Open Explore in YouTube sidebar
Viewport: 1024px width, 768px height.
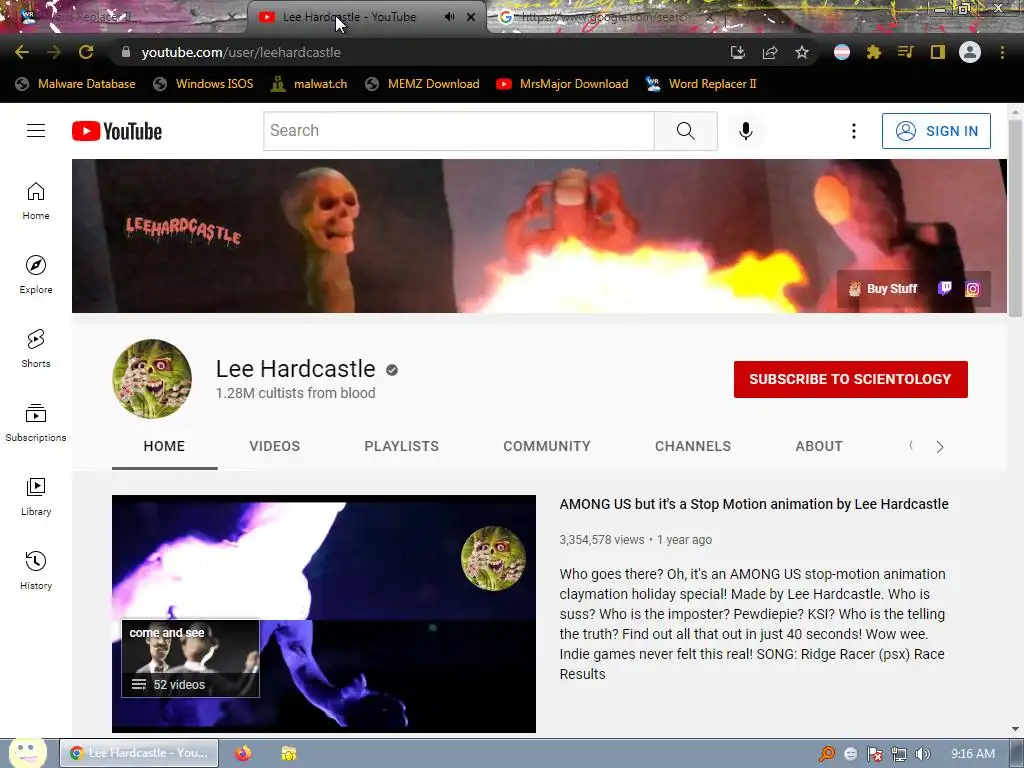[x=36, y=275]
